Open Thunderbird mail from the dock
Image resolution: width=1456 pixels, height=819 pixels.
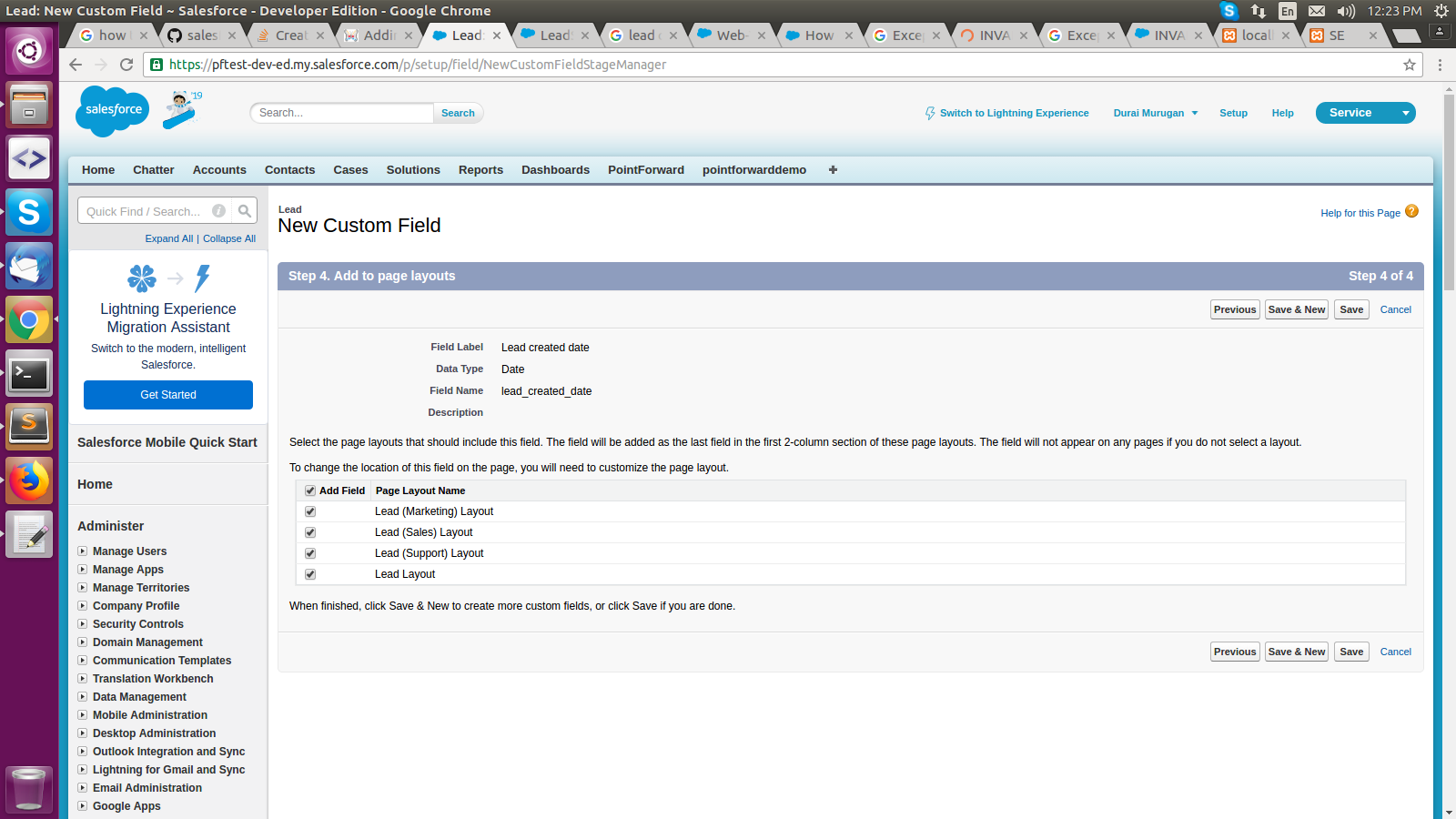pos(29,266)
